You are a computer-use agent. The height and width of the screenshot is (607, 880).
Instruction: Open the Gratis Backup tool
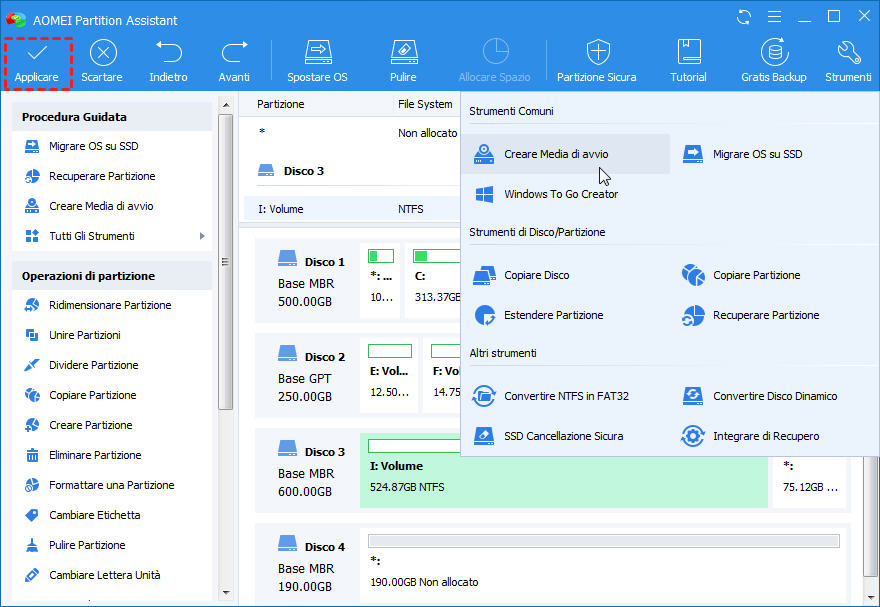(773, 53)
